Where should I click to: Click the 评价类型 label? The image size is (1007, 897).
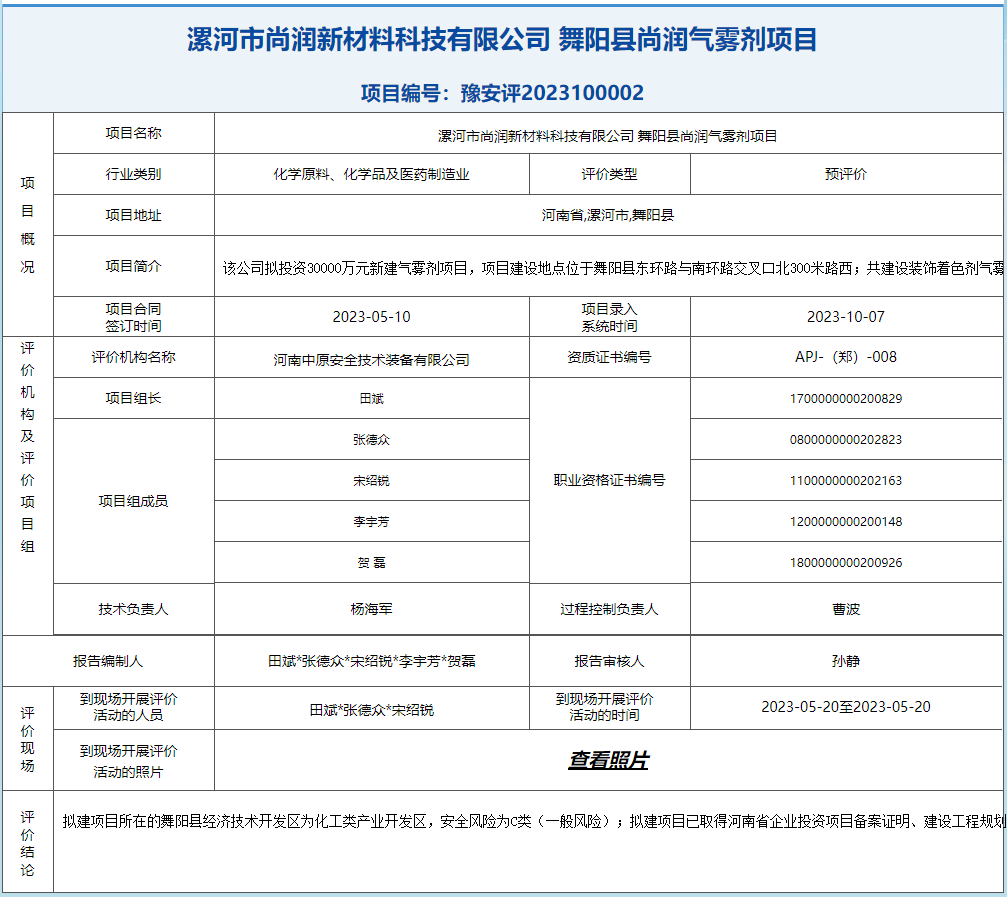click(x=609, y=174)
